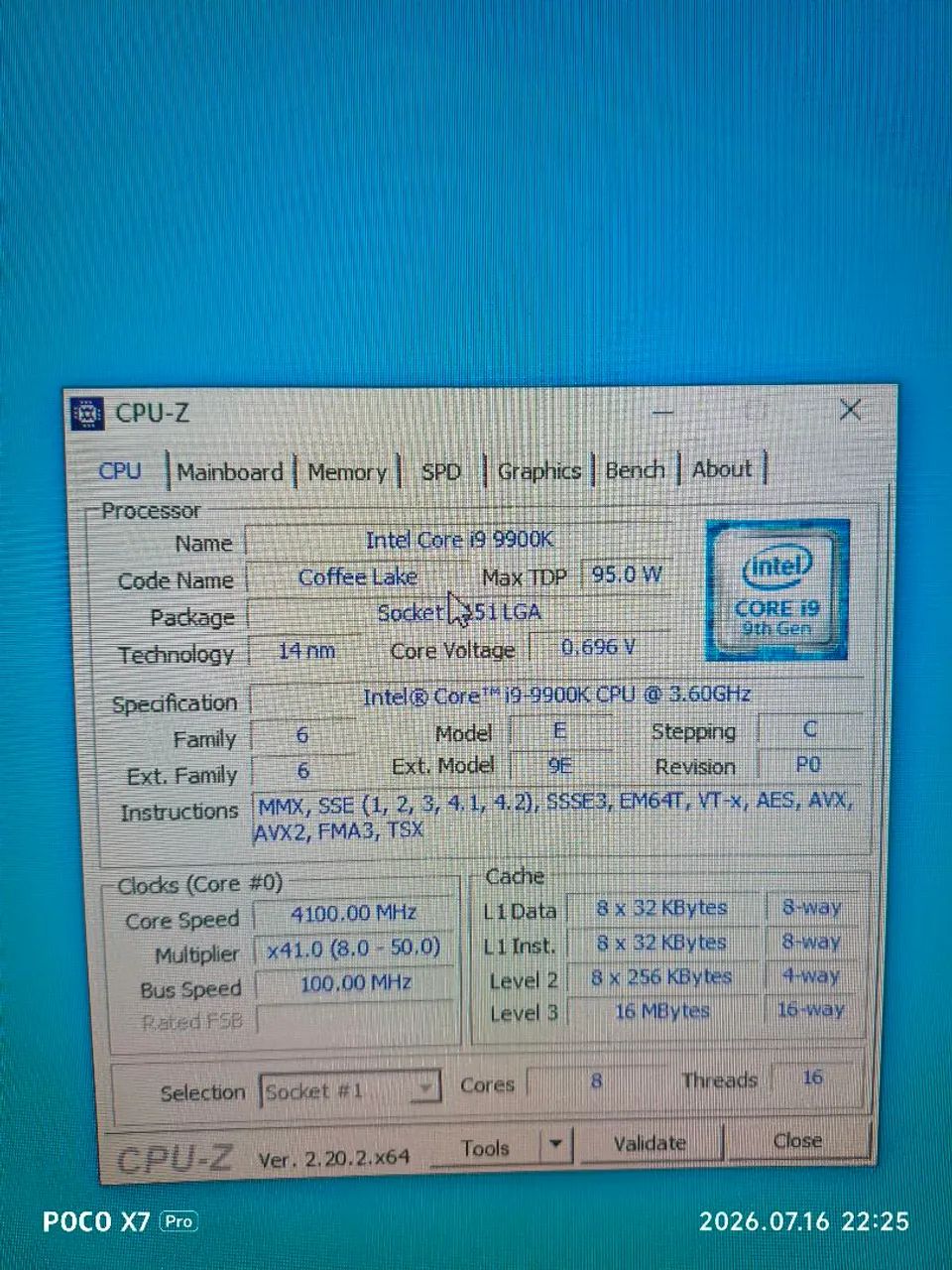Open the Bench tab
Viewport: 952px width, 1270px height.
coord(635,469)
